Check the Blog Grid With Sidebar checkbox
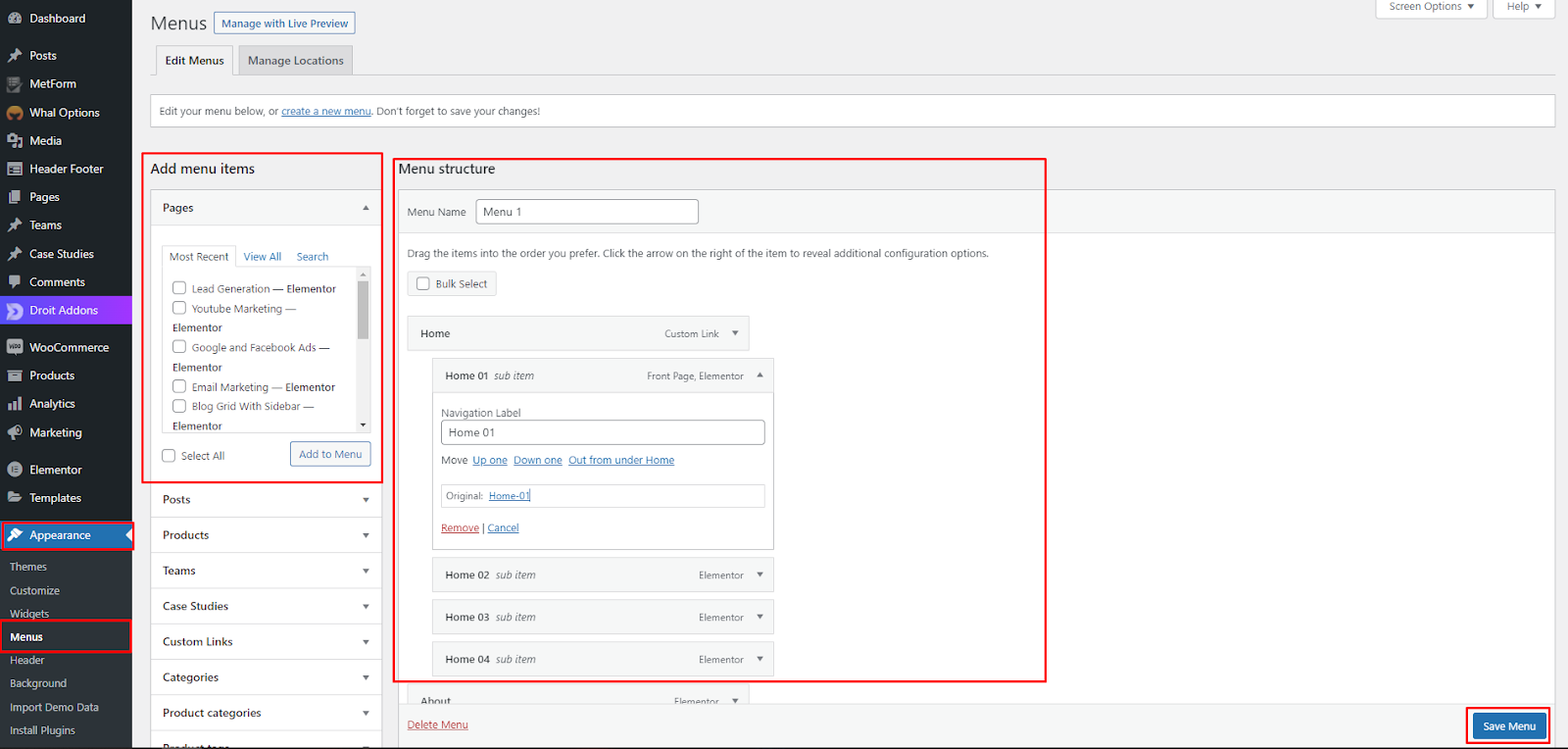Viewport: 1568px width, 749px height. click(179, 406)
